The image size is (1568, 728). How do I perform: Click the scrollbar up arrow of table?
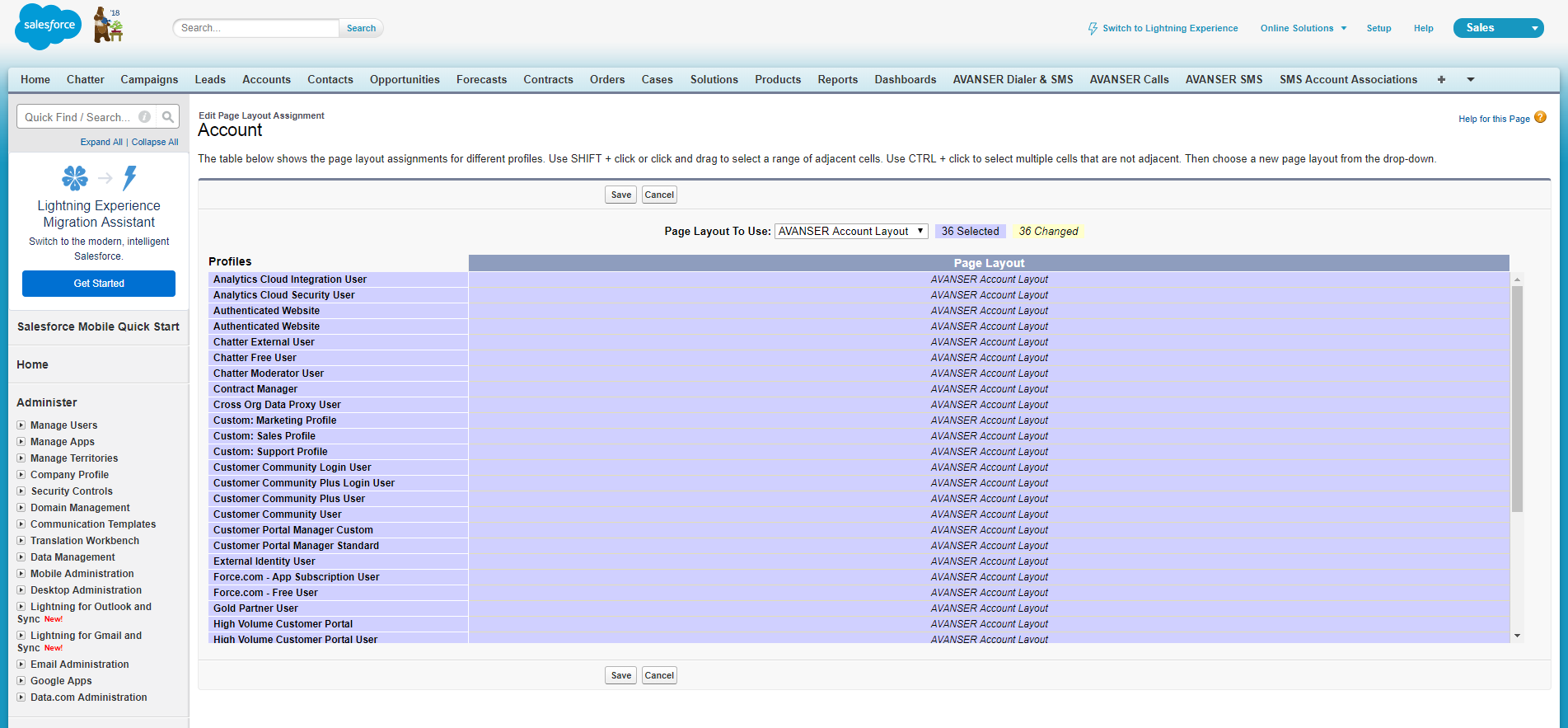pyautogui.click(x=1517, y=280)
